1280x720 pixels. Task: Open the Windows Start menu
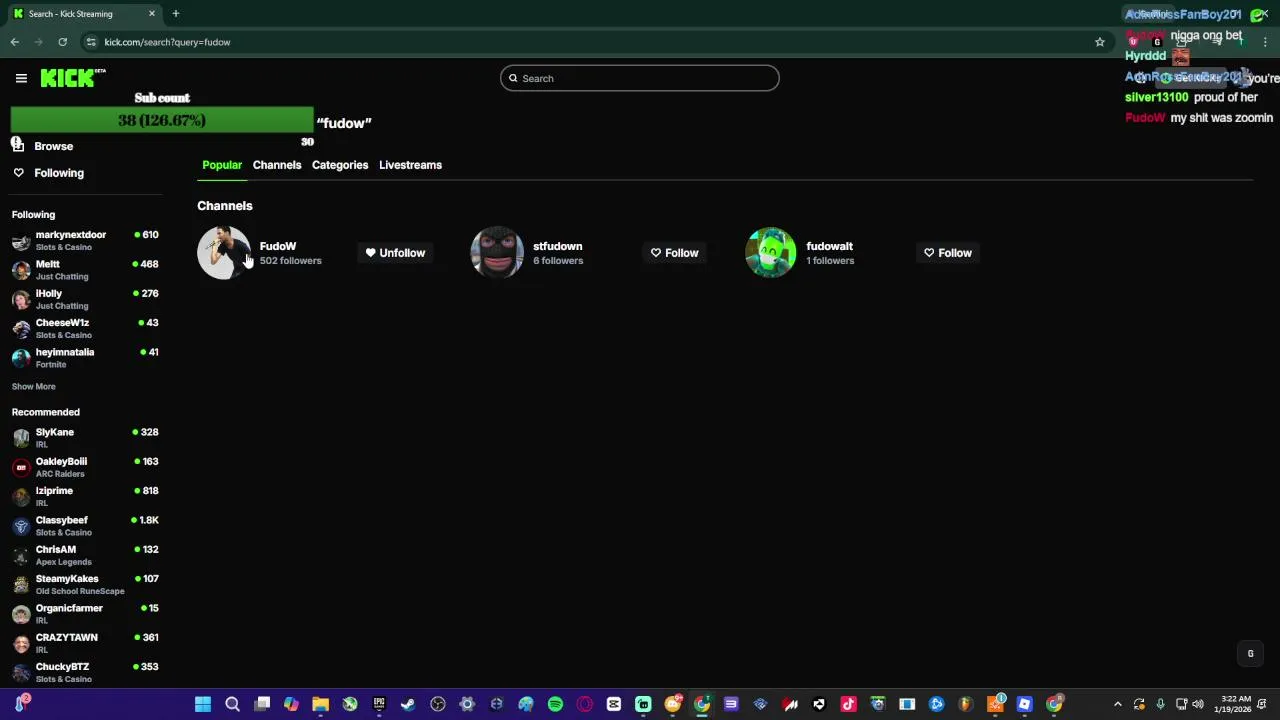pos(203,704)
